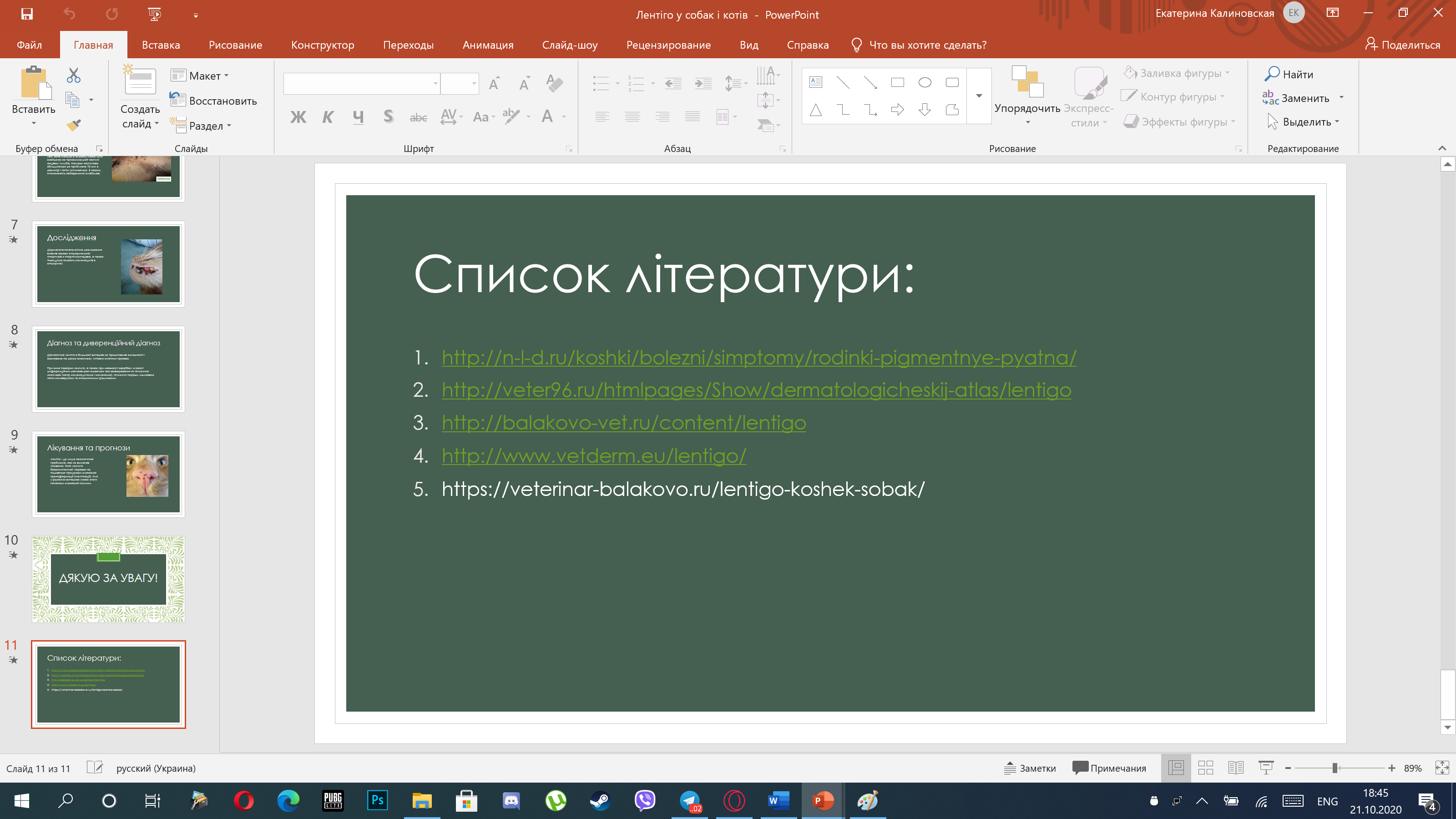Image resolution: width=1456 pixels, height=819 pixels.
Task: Open the Макет layout dropdown
Action: pos(200,76)
